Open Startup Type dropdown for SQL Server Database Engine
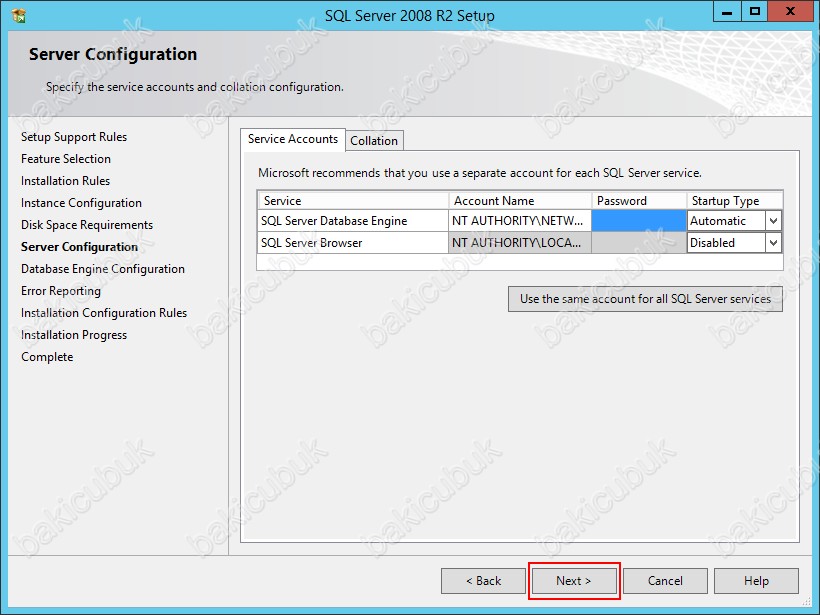Viewport: 820px width, 615px height. (x=773, y=221)
